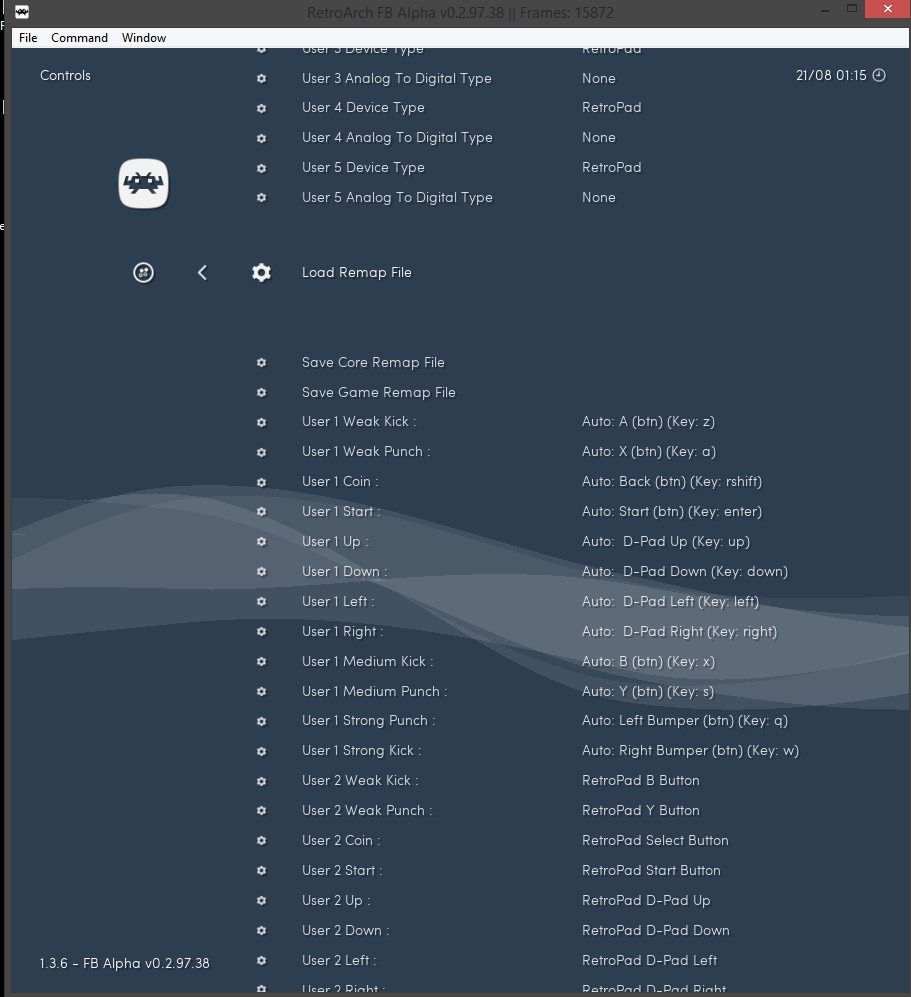Open the File menu

click(x=28, y=38)
